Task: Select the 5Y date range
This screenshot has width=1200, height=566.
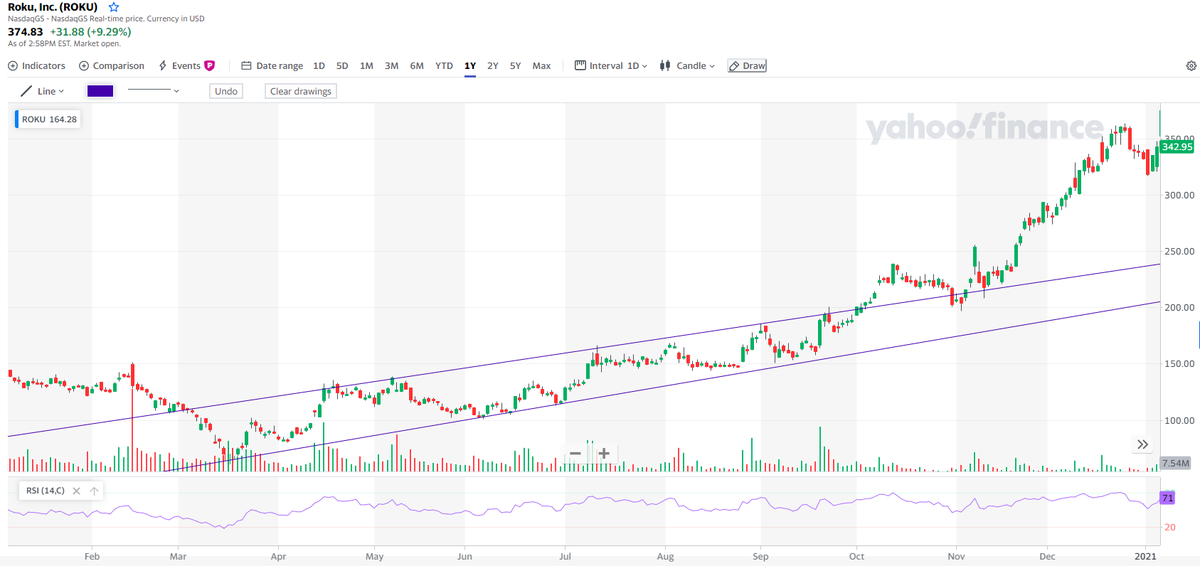Action: point(515,66)
